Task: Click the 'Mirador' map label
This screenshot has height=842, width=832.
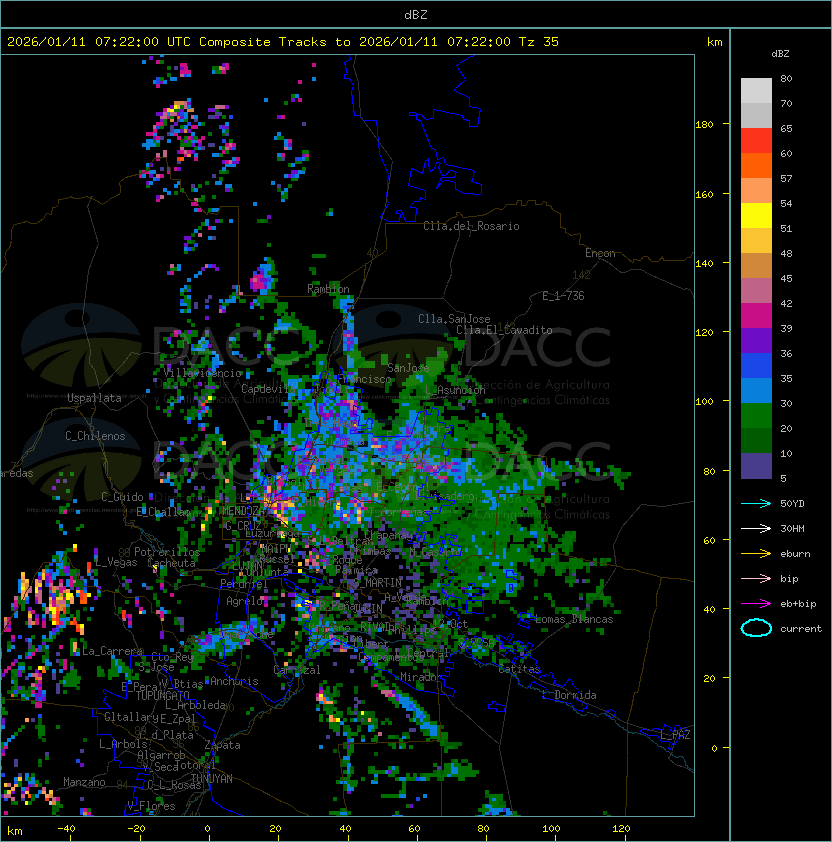Action: click(421, 677)
